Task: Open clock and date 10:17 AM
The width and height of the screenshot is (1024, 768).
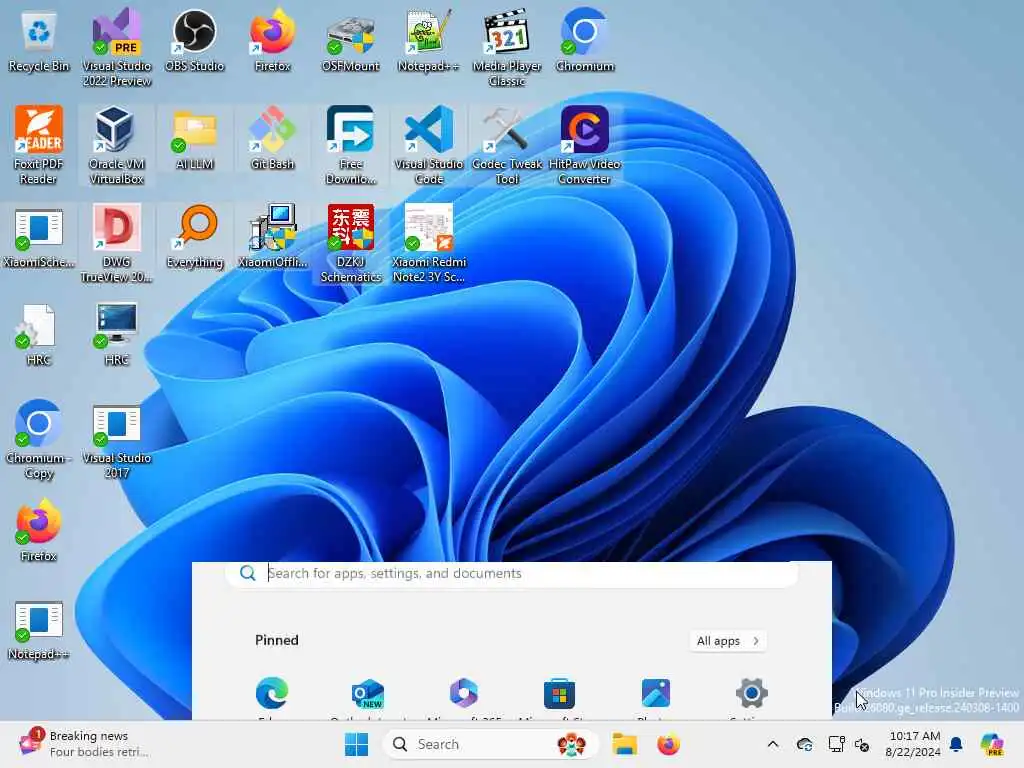Action: [x=914, y=744]
